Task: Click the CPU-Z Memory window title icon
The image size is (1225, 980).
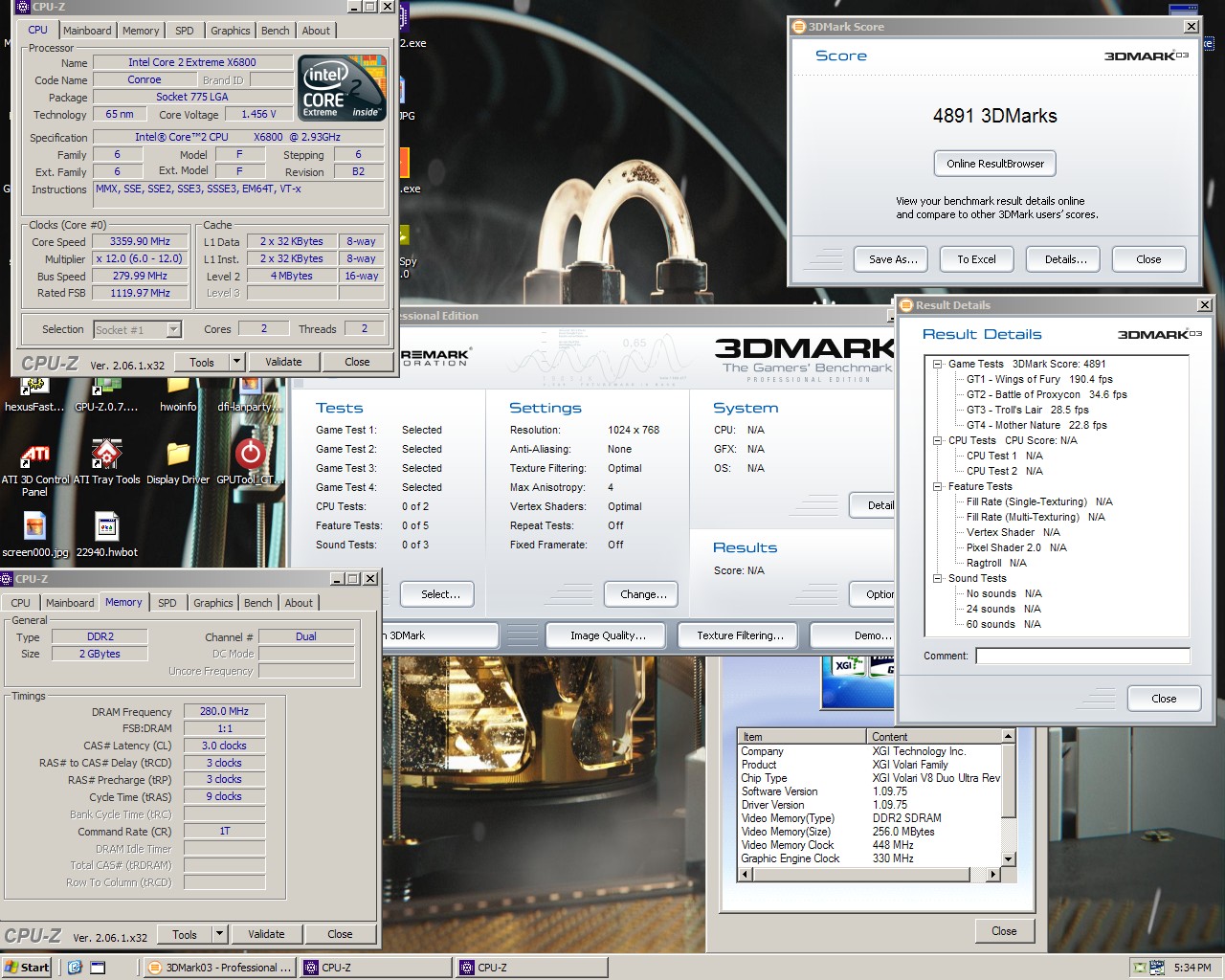Action: pos(7,579)
